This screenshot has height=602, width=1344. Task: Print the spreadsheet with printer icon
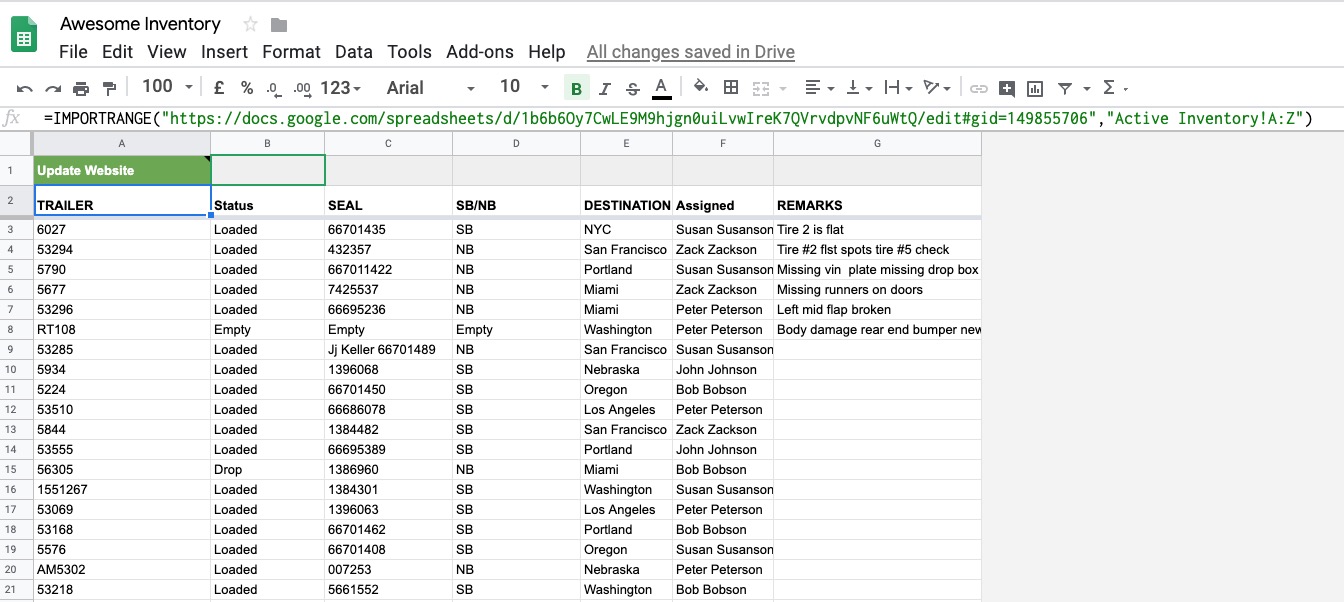[x=81, y=88]
